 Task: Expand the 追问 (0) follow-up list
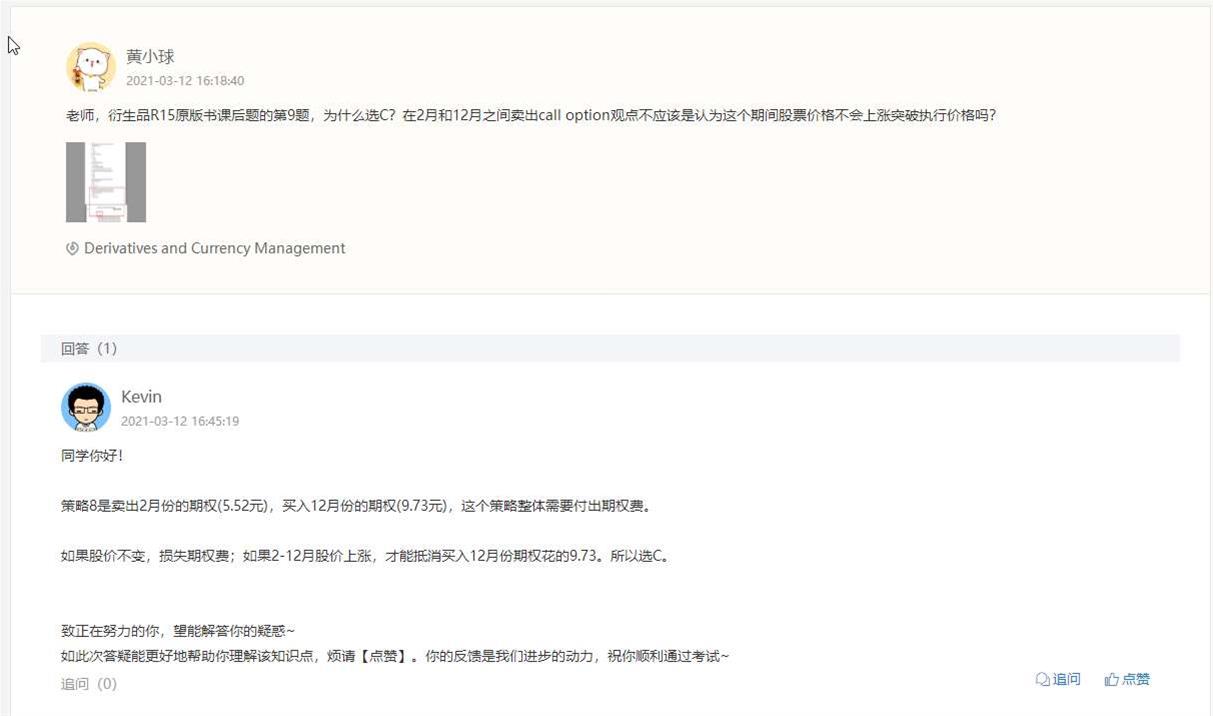pyautogui.click(x=89, y=684)
